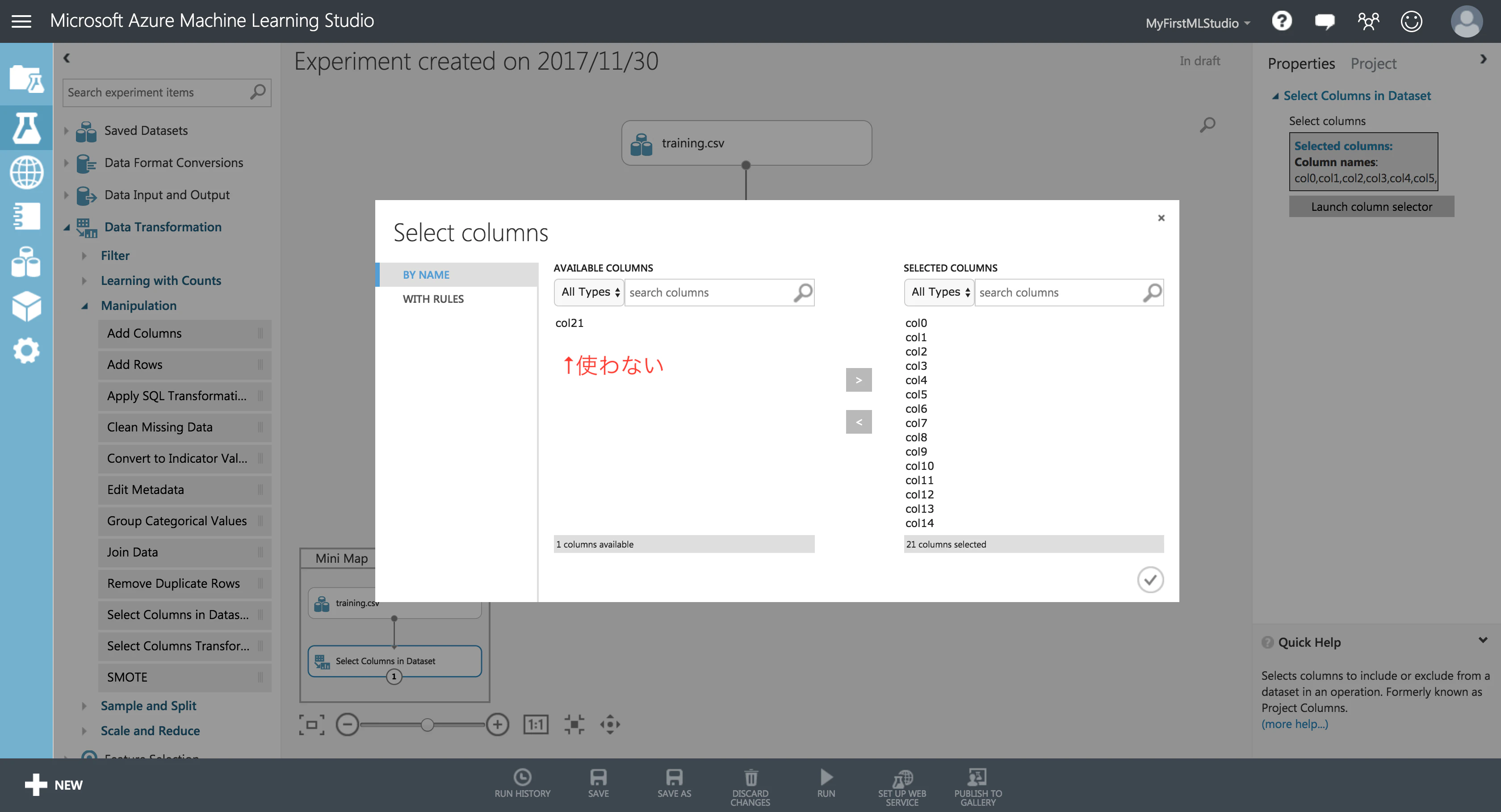Click Publish to Gallery

coord(978,787)
